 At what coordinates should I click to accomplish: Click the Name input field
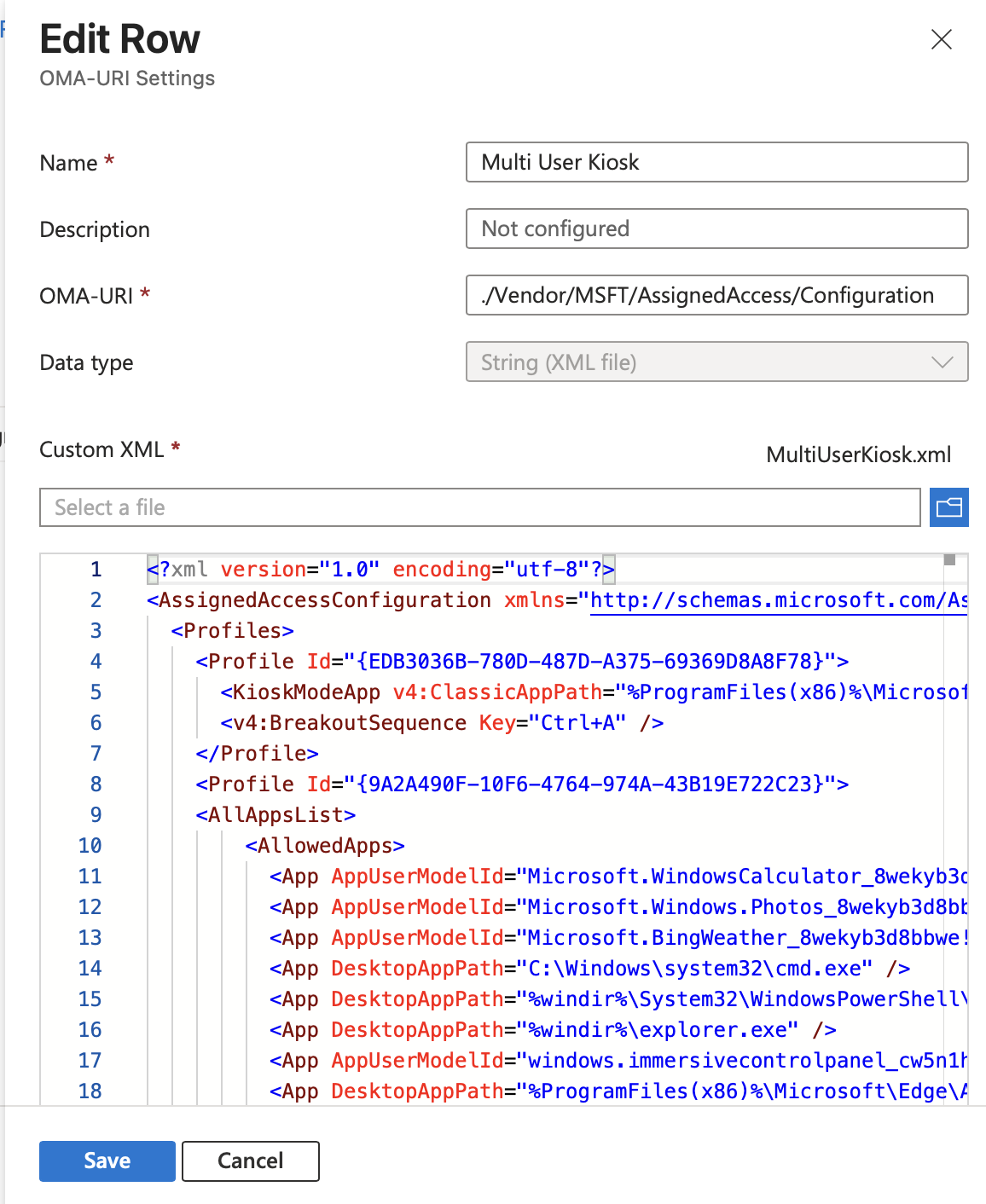coord(716,162)
